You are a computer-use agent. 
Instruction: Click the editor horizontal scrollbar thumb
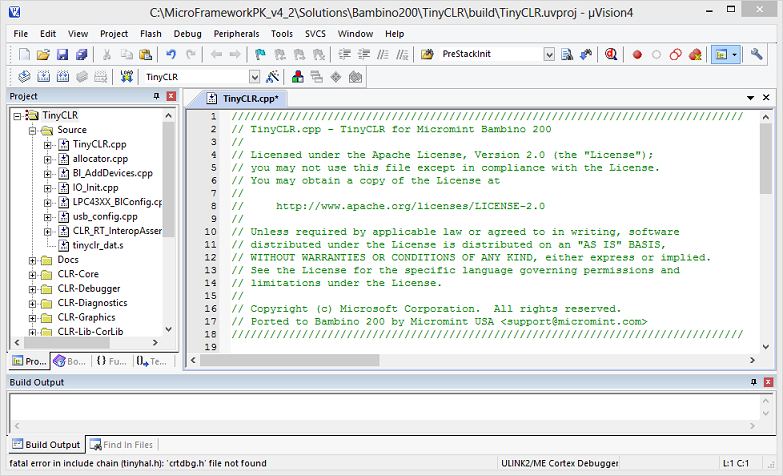tap(290, 360)
